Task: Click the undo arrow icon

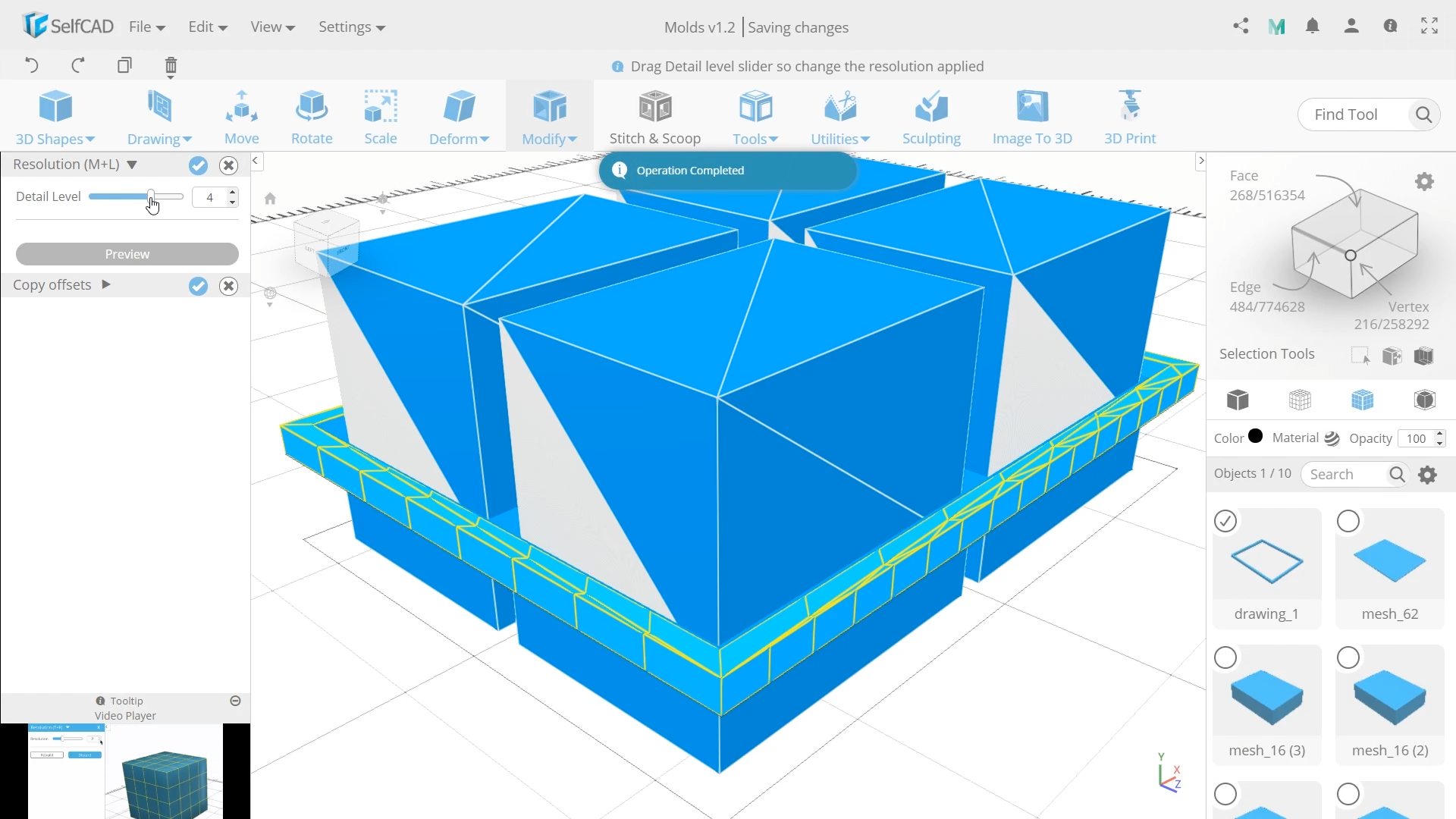Action: point(32,65)
